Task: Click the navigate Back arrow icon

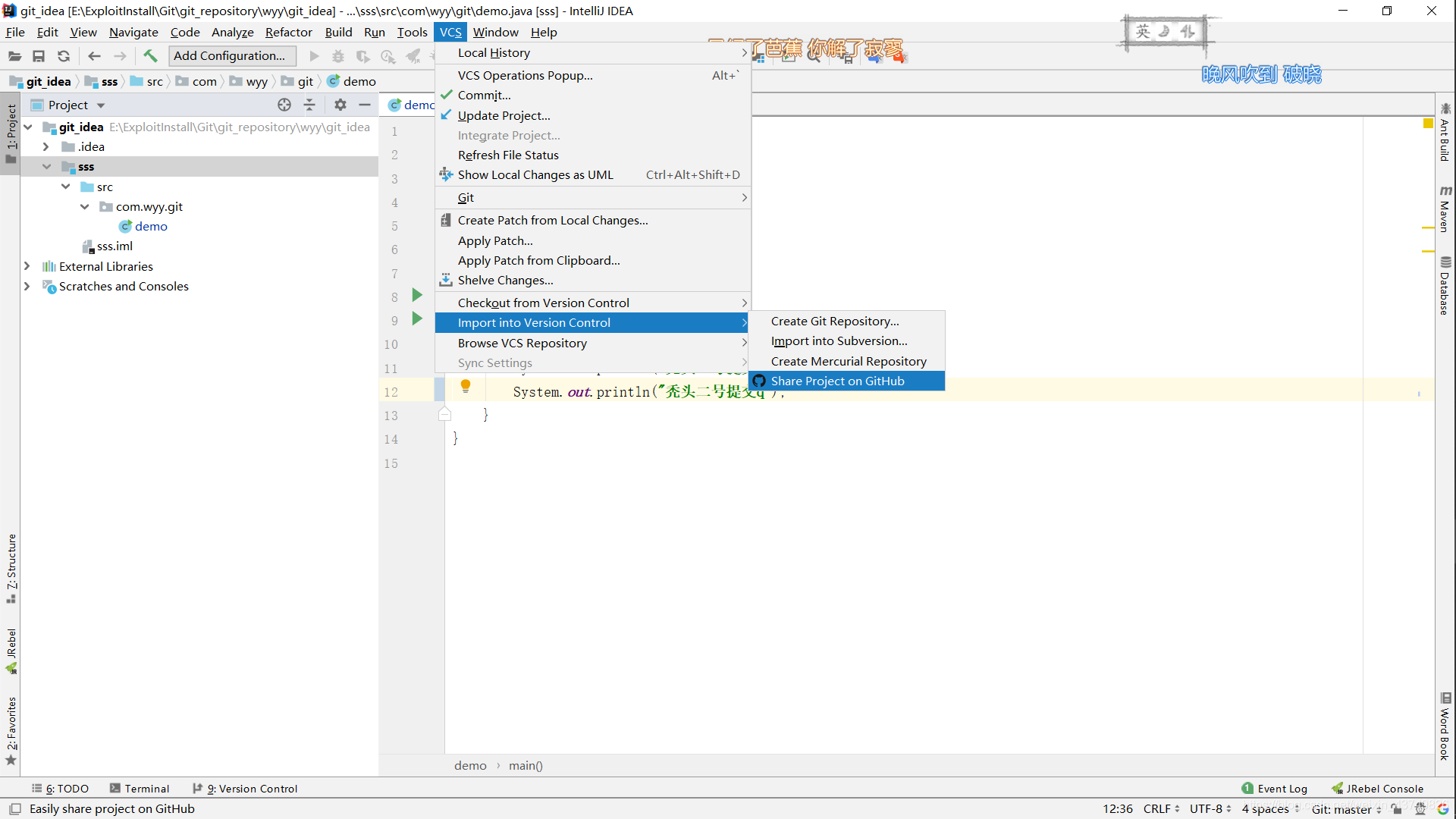Action: tap(94, 55)
